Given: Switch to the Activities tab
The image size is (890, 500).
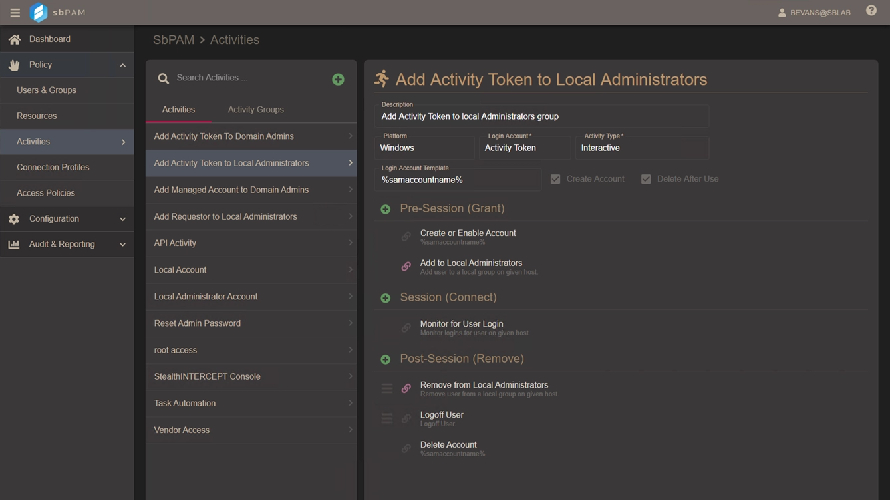Looking at the screenshot, I should pyautogui.click(x=179, y=110).
